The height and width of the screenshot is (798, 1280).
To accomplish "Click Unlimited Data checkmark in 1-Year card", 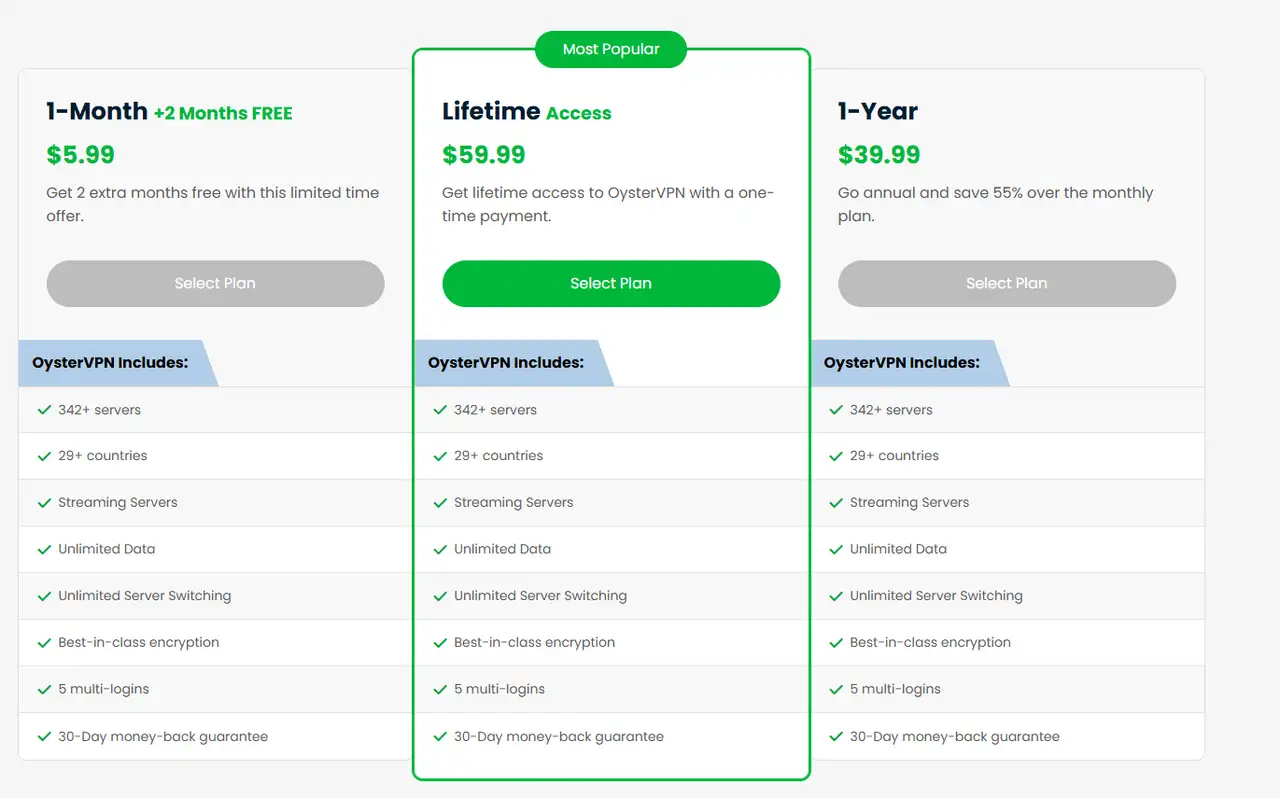I will point(836,549).
